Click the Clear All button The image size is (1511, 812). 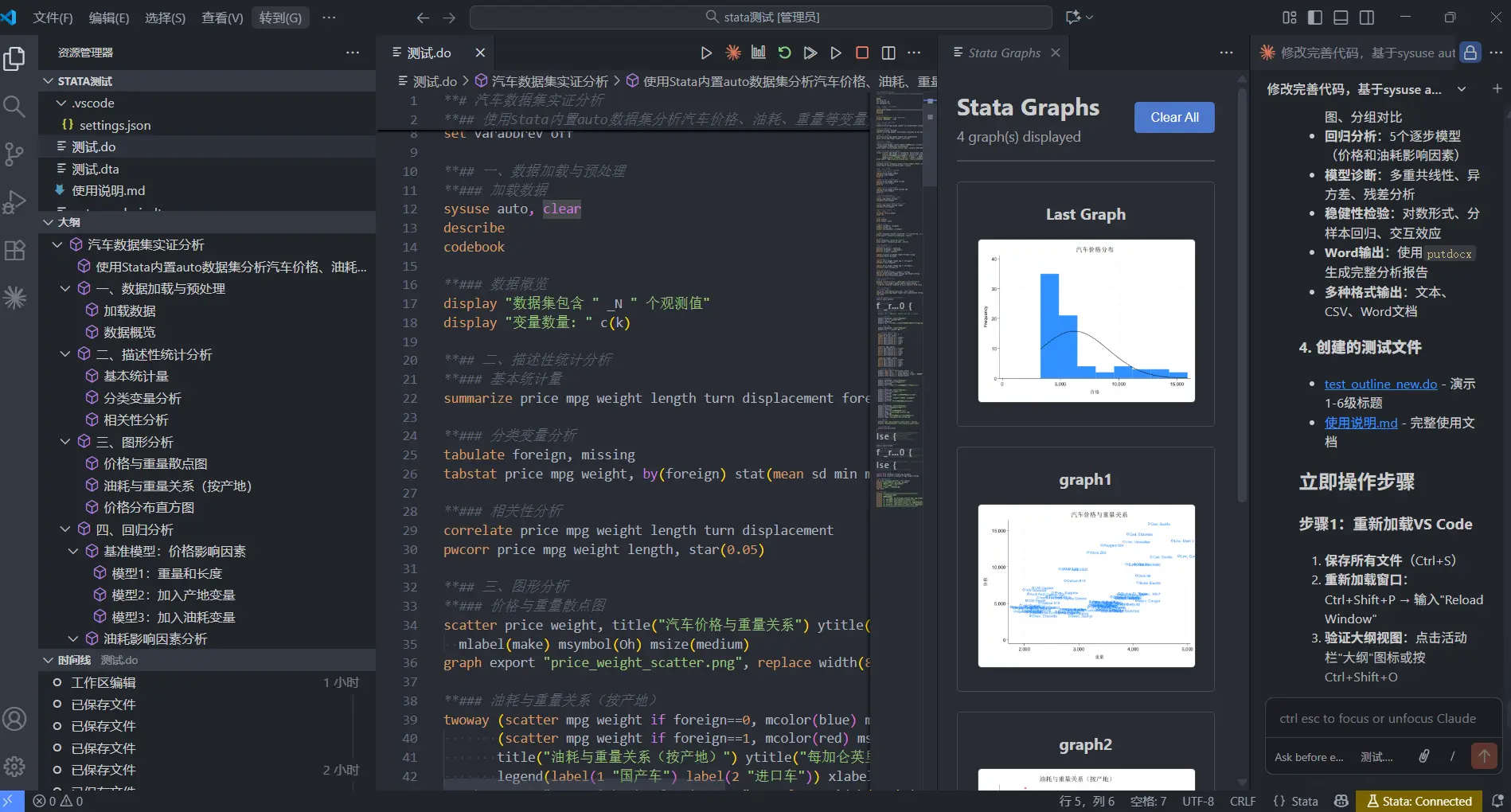coord(1173,117)
